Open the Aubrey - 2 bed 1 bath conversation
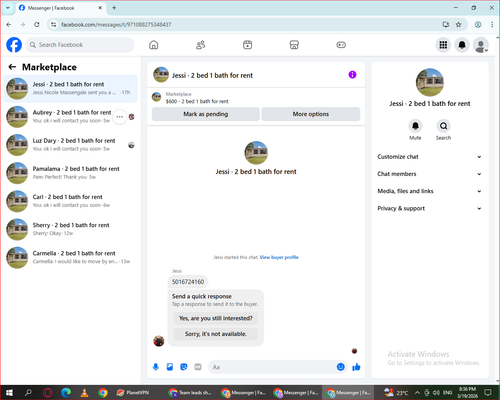This screenshot has height=400, width=500. click(x=70, y=117)
